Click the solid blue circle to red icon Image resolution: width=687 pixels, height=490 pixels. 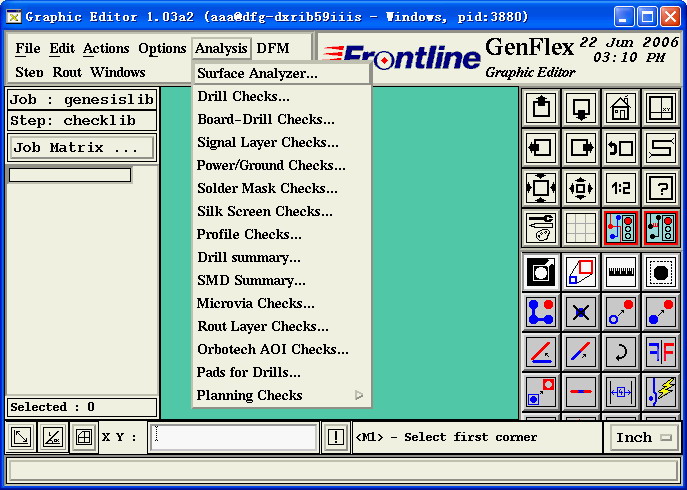(660, 312)
